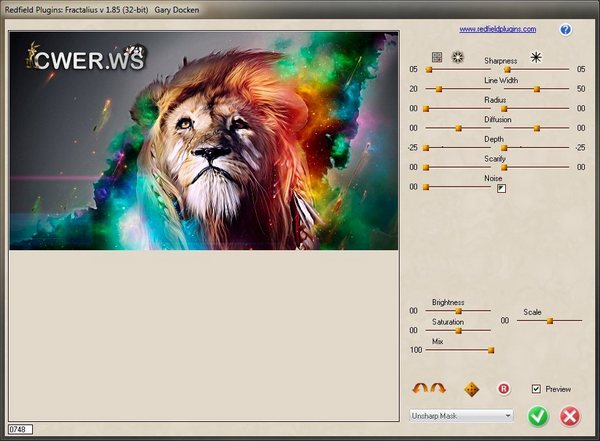Click the red R reset icon
600x441 pixels.
503,388
